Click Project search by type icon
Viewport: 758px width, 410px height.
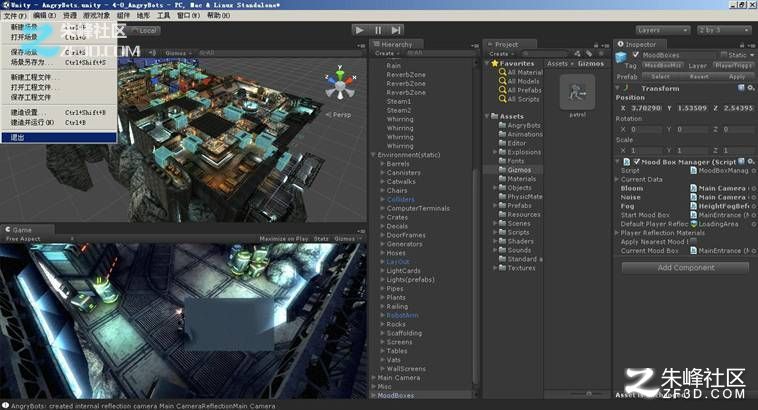[x=578, y=54]
